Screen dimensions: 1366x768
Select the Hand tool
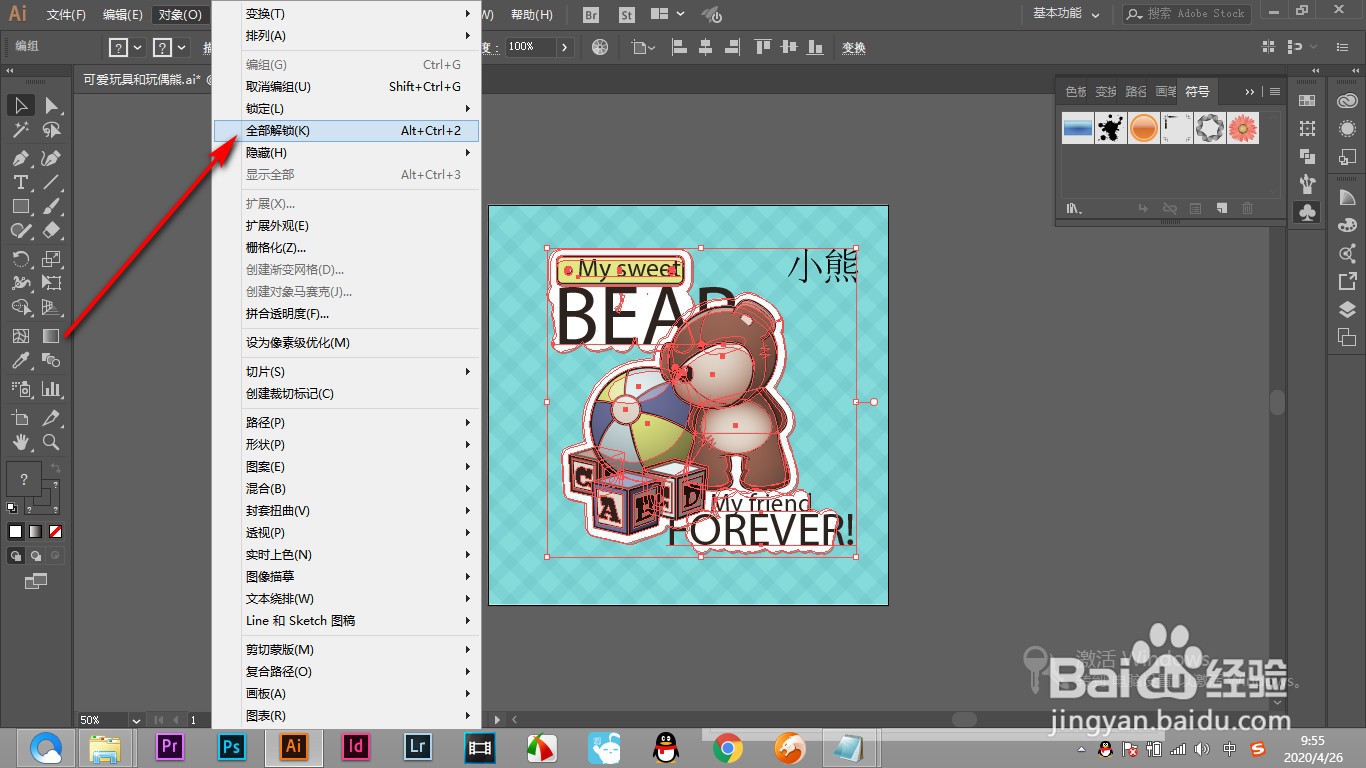21,442
